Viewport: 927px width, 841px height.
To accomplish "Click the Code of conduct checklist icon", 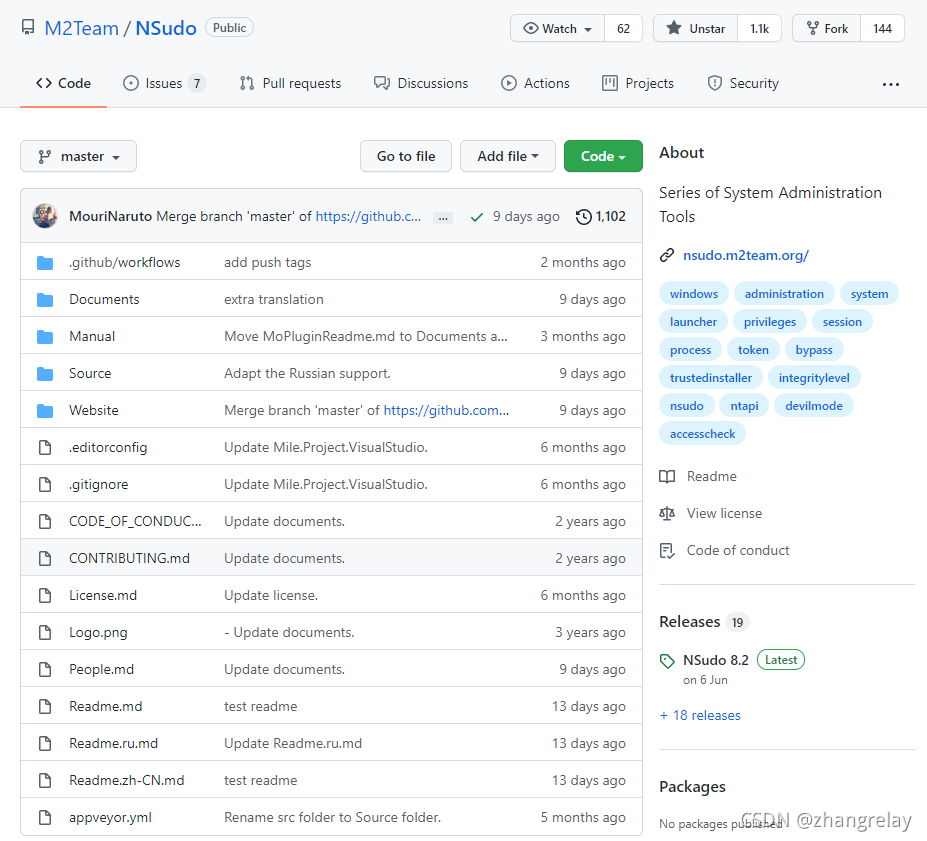I will 667,551.
